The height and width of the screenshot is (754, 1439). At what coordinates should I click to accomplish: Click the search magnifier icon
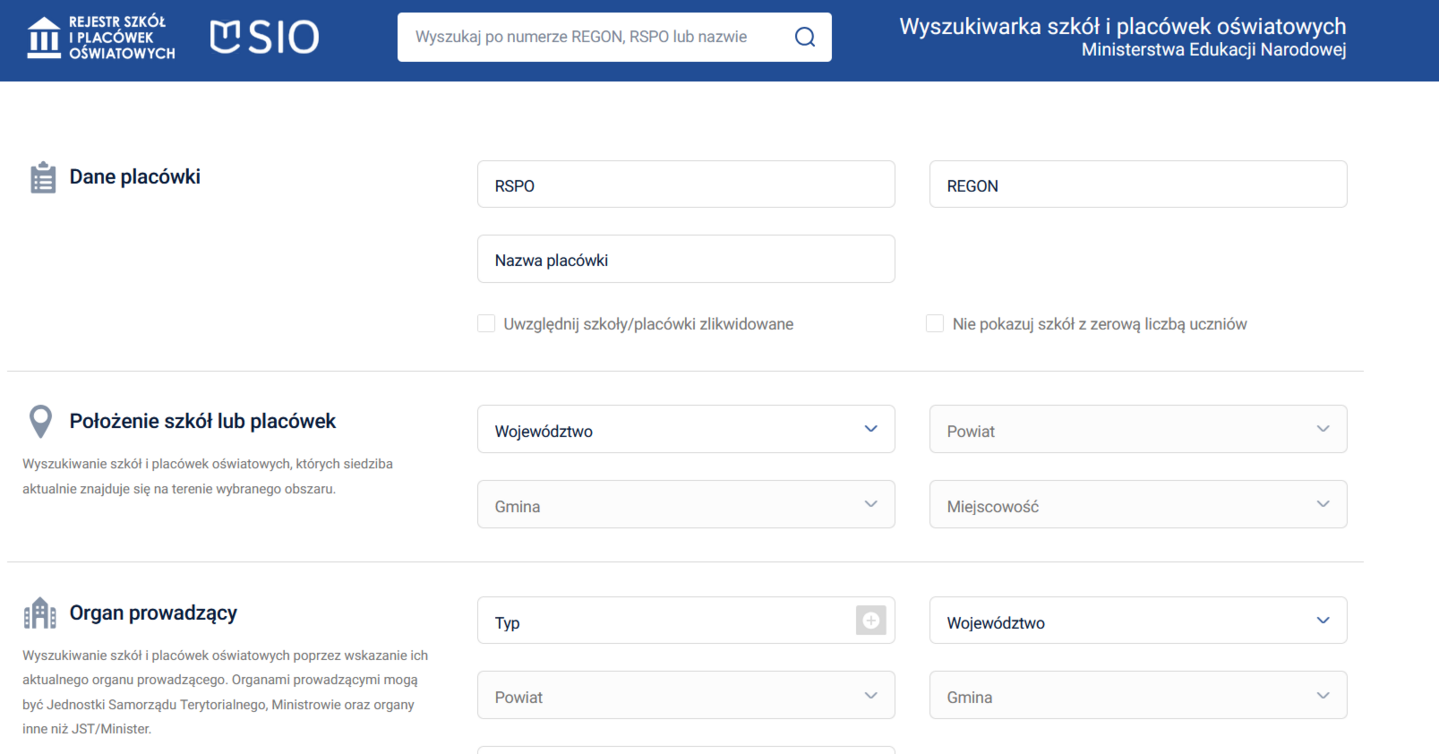tap(804, 38)
